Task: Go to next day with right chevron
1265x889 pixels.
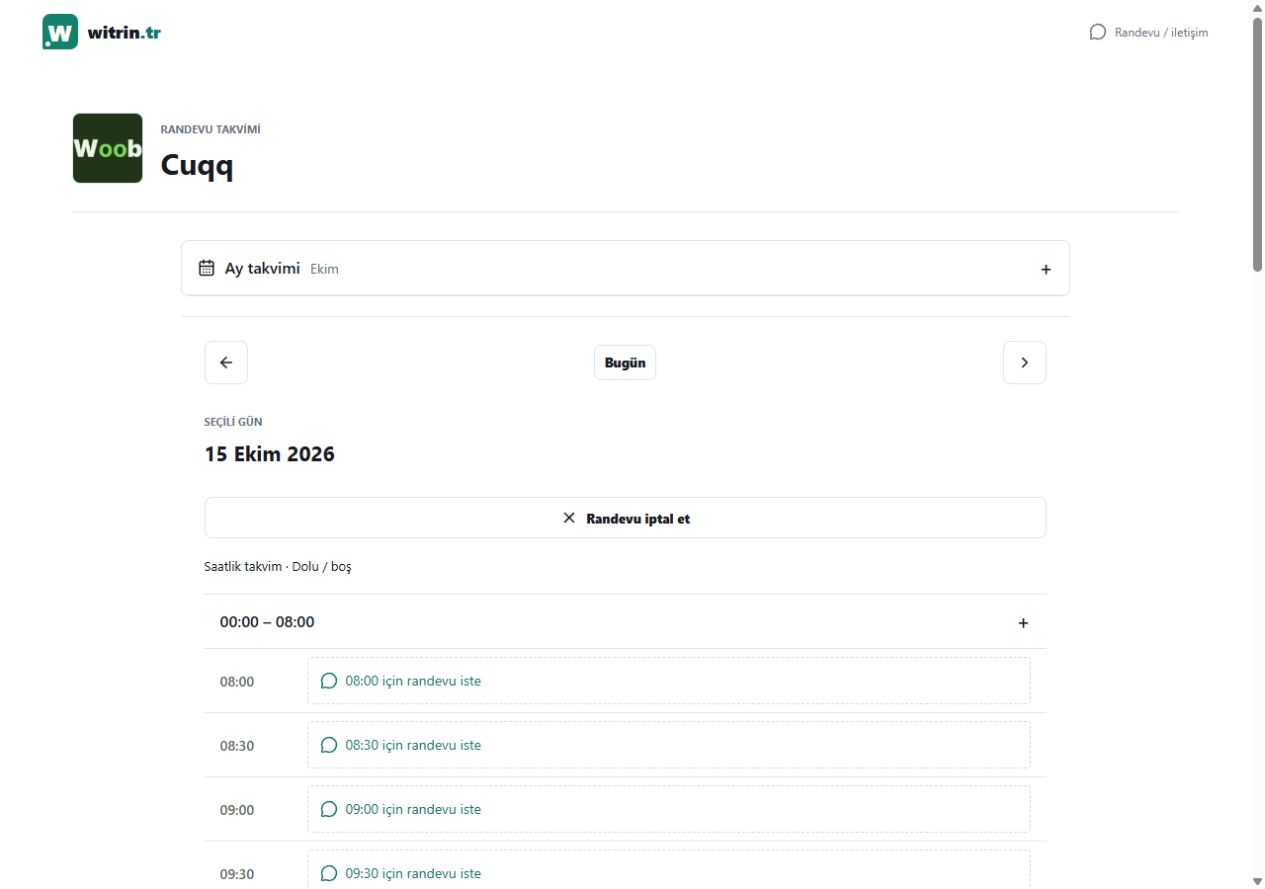Action: [x=1025, y=363]
